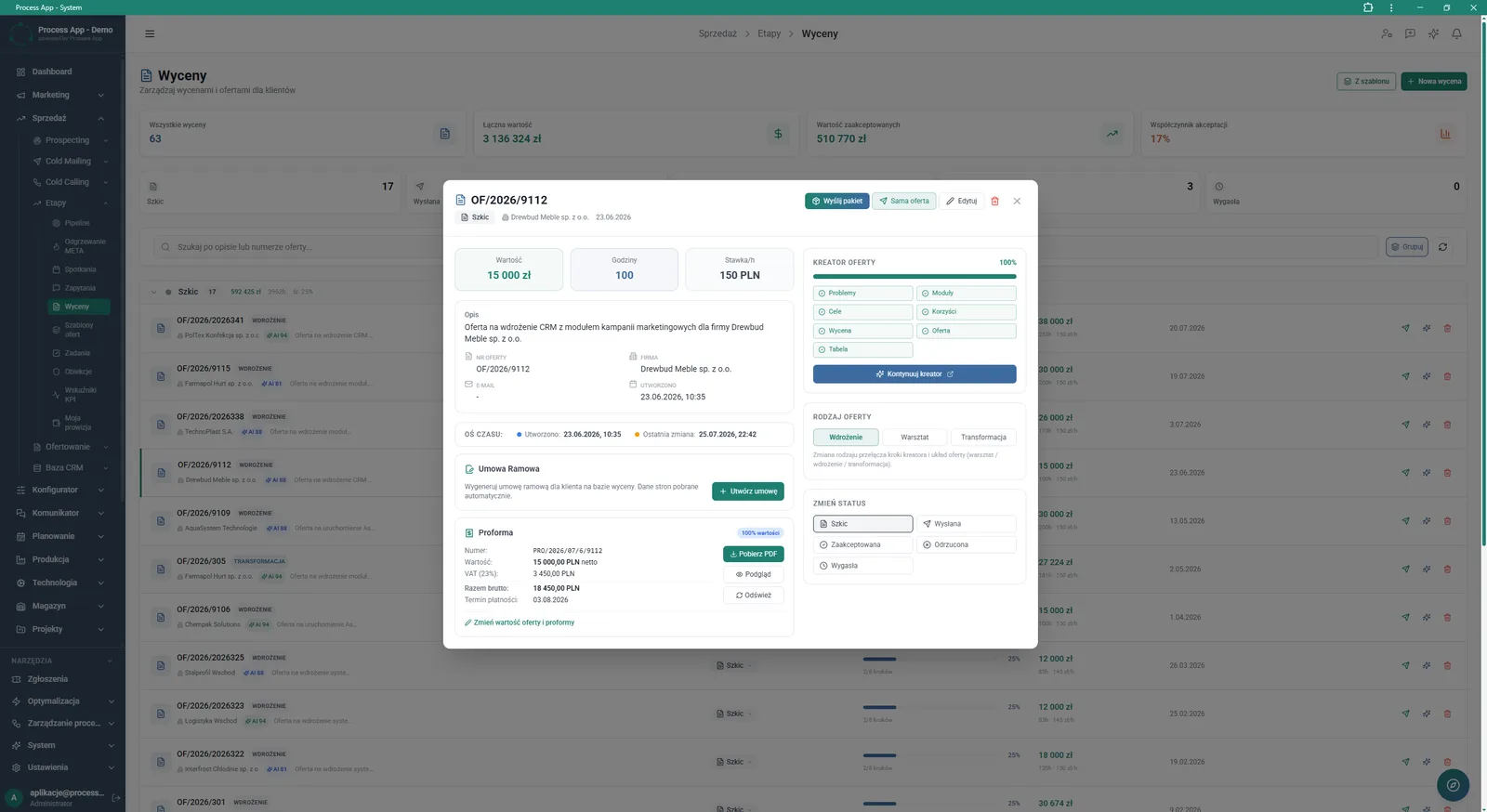Expand the Ofertowanie submenu
This screenshot has width=1487, height=812.
[x=70, y=447]
